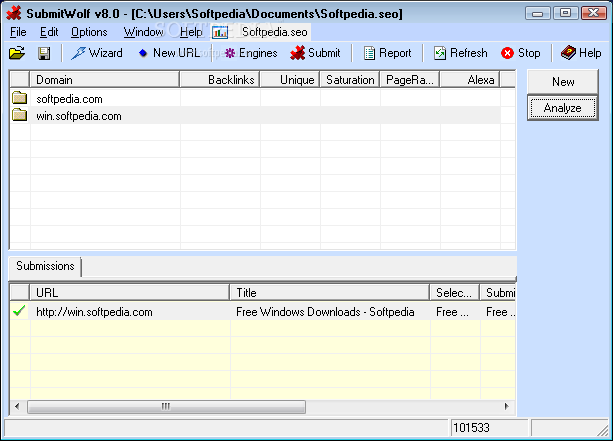
Task: Sort by the Saturation column header
Action: [350, 80]
